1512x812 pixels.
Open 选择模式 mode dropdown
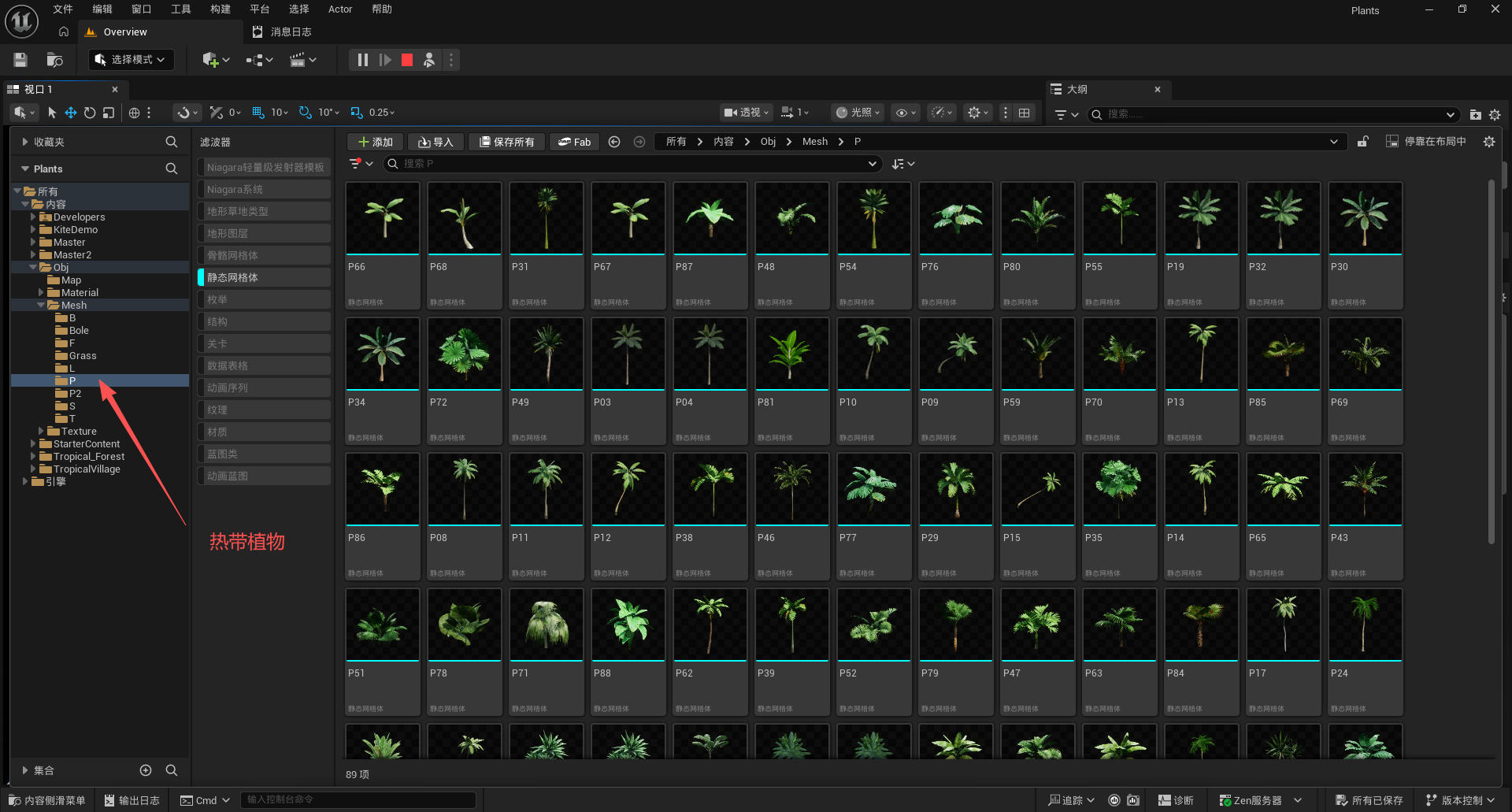point(131,60)
